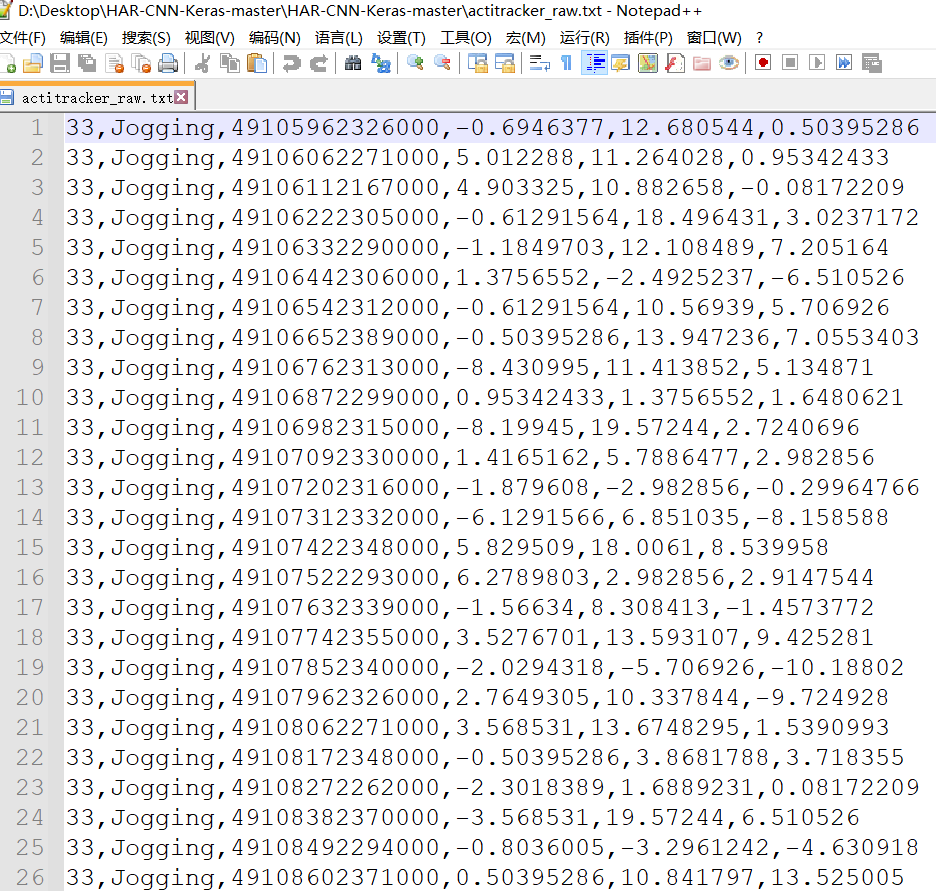936x891 pixels.
Task: Open the user-defined language dialog icon
Action: (620, 63)
